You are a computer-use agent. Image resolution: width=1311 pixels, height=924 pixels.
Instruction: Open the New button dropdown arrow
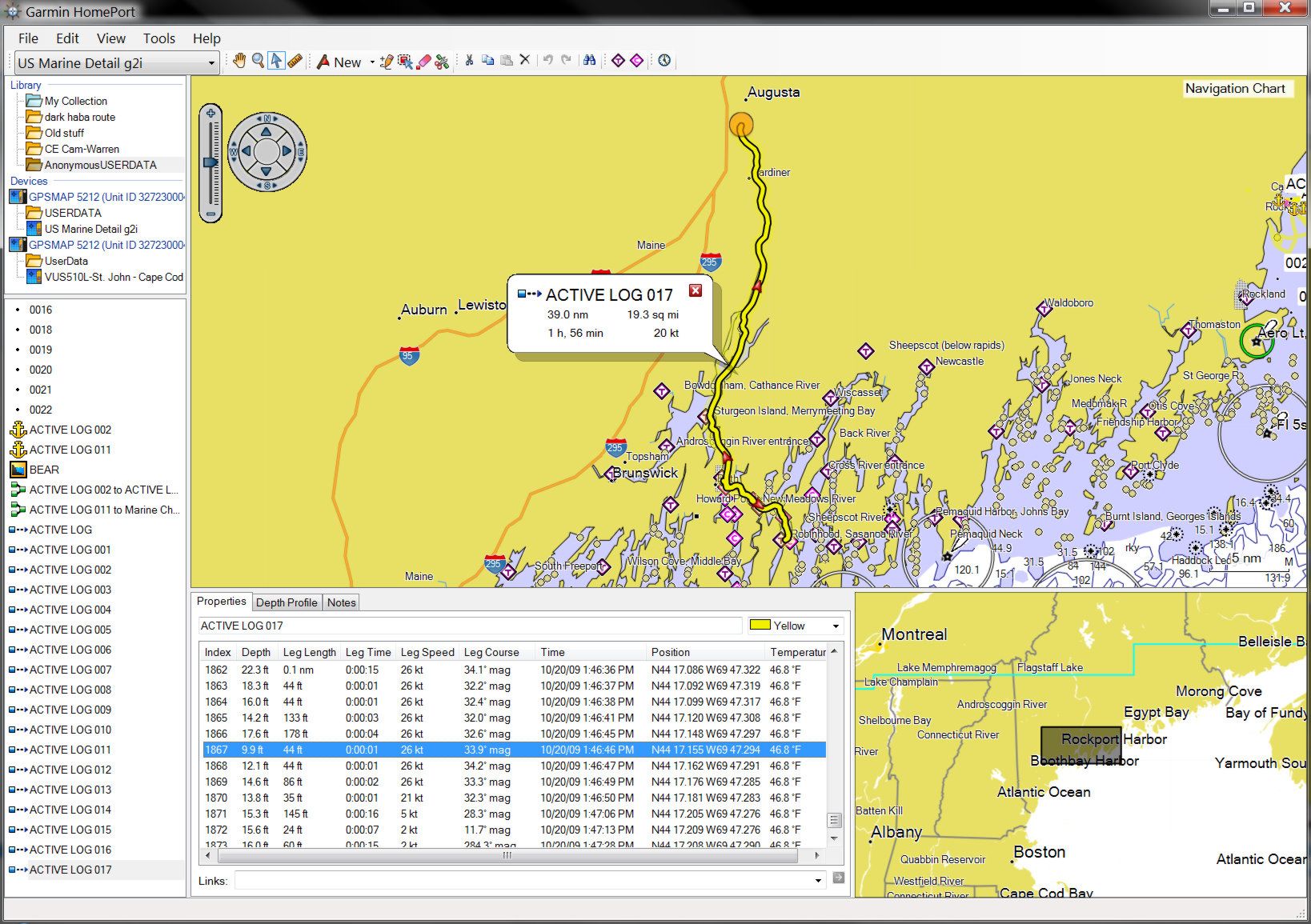point(372,62)
